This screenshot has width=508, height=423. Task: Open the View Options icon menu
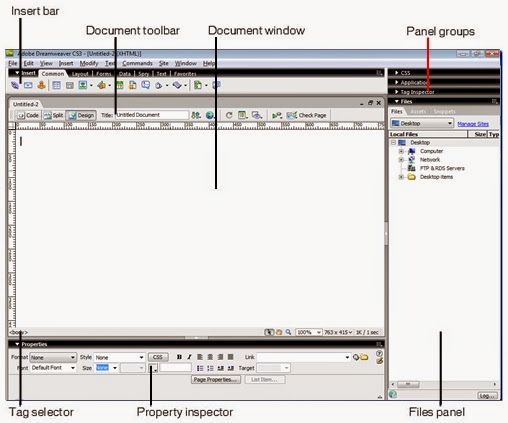pyautogui.click(x=243, y=115)
